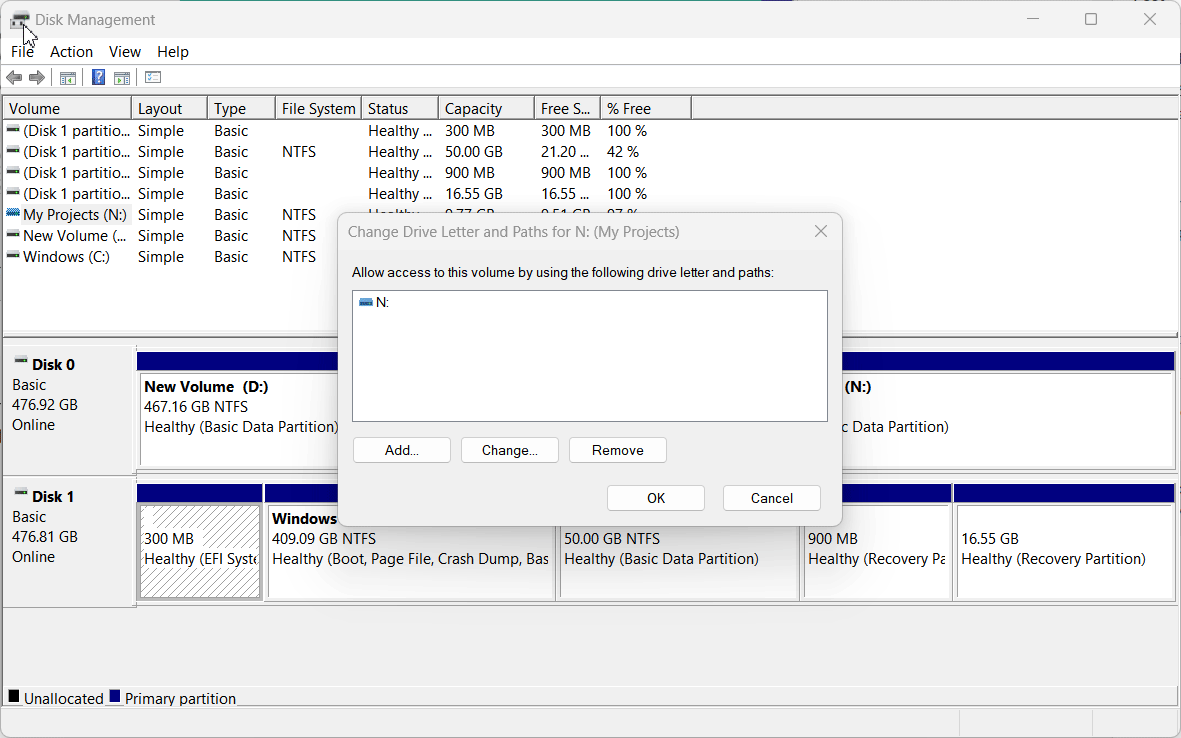Screen dimensions: 1181x738
Task: Click the My Projects (N:) volume icon
Action: [x=13, y=214]
